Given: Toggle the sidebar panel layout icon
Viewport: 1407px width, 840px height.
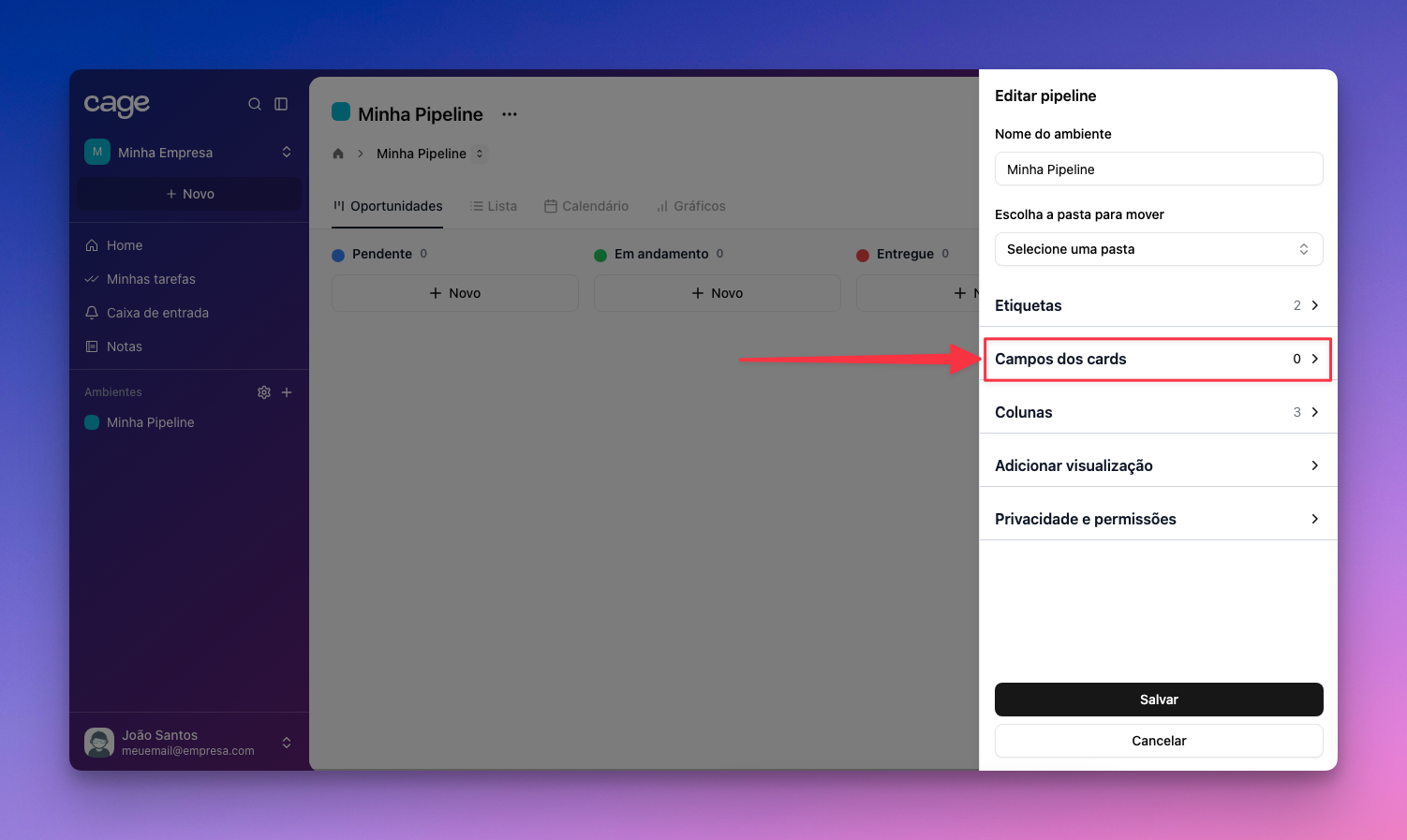Looking at the screenshot, I should coord(281,104).
